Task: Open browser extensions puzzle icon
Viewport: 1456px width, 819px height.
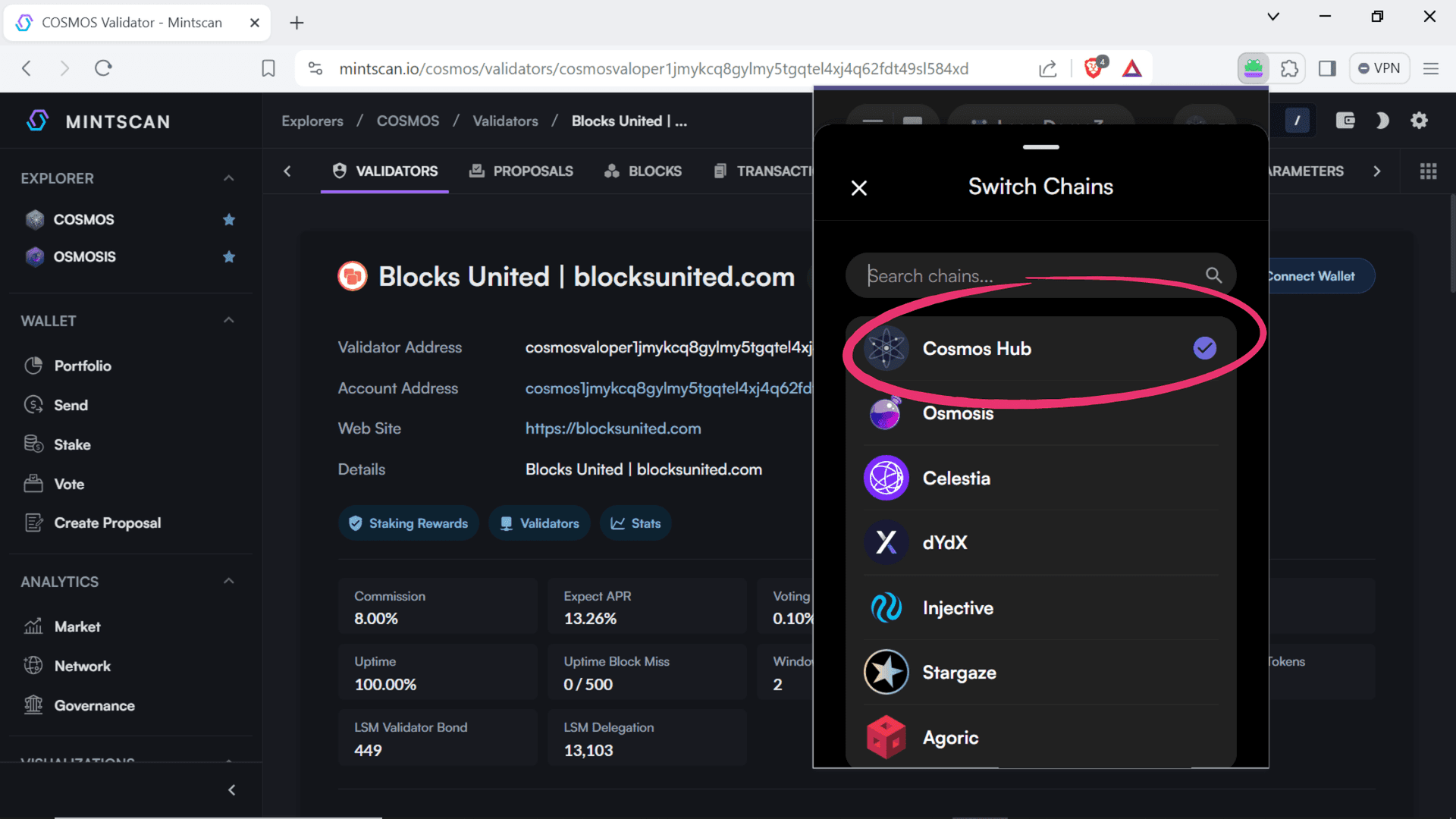Action: click(x=1289, y=68)
